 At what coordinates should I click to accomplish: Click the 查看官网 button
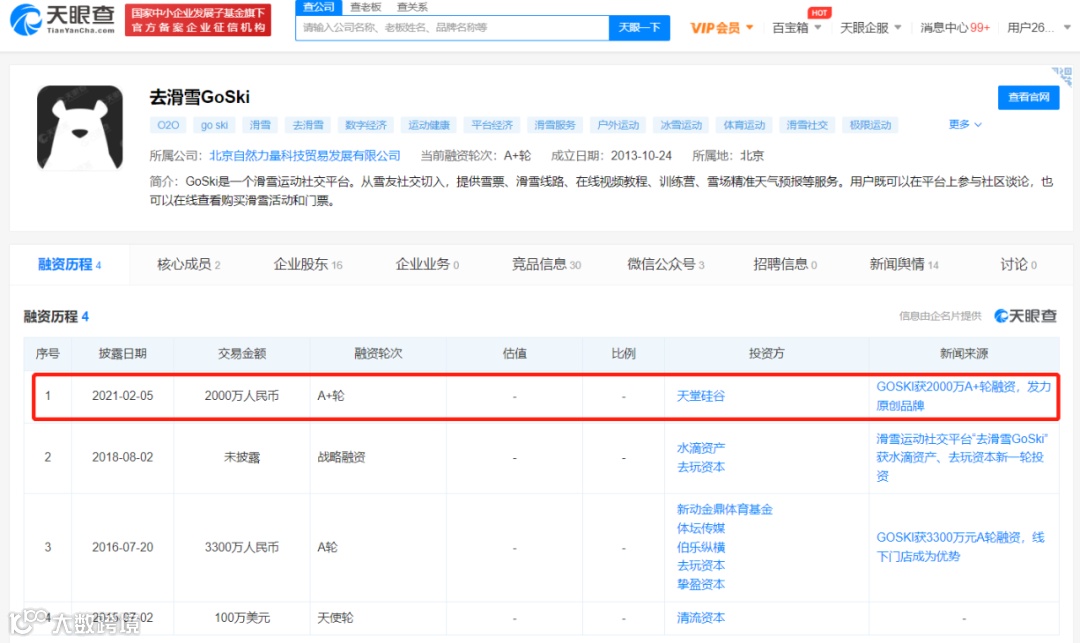point(1028,97)
